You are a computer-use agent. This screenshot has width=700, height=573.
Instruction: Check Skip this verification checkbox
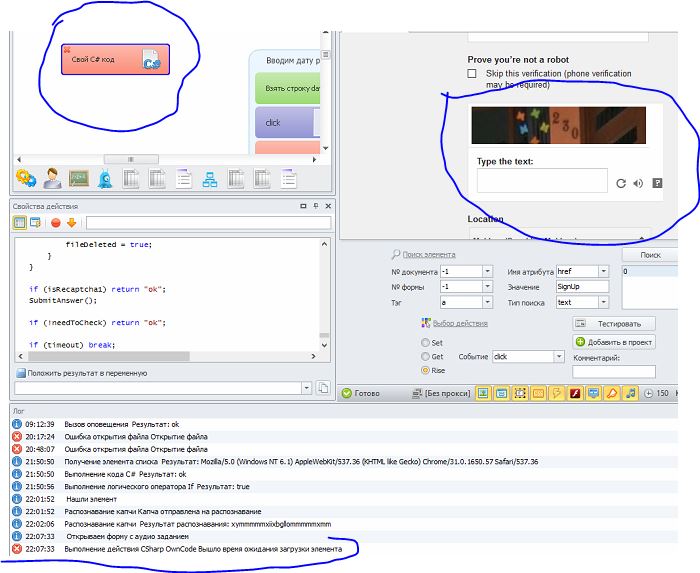[472, 74]
